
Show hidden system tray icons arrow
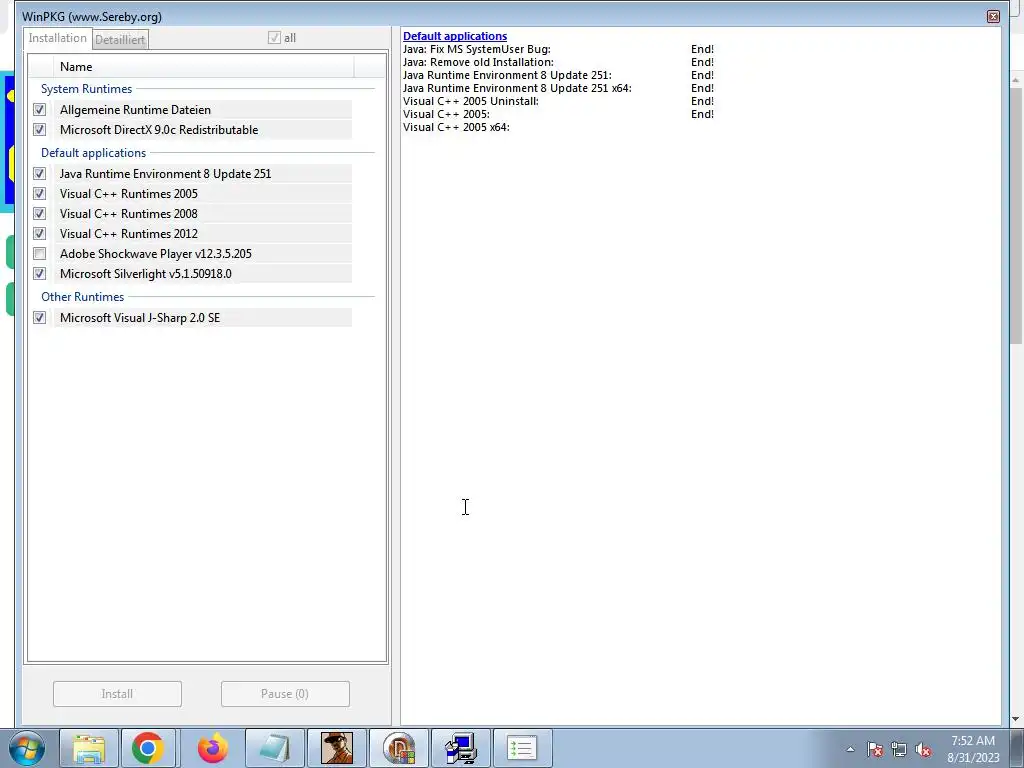(850, 749)
